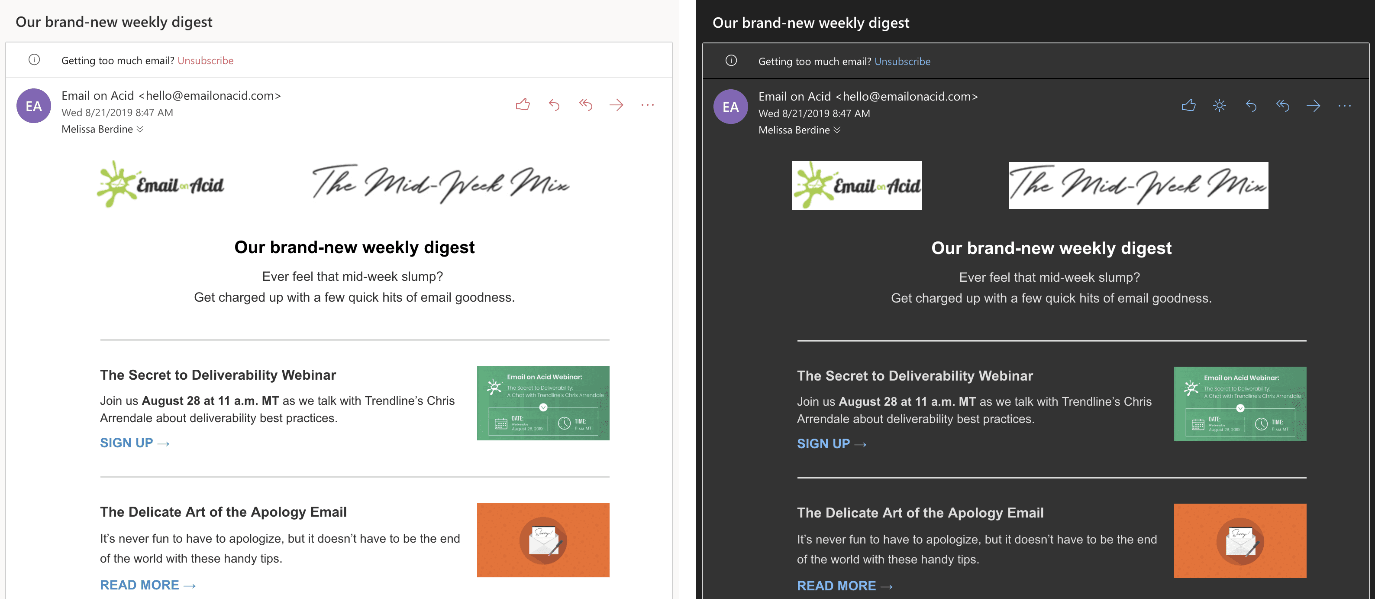Open the green webinar promo image
The image size is (1375, 599).
[543, 403]
